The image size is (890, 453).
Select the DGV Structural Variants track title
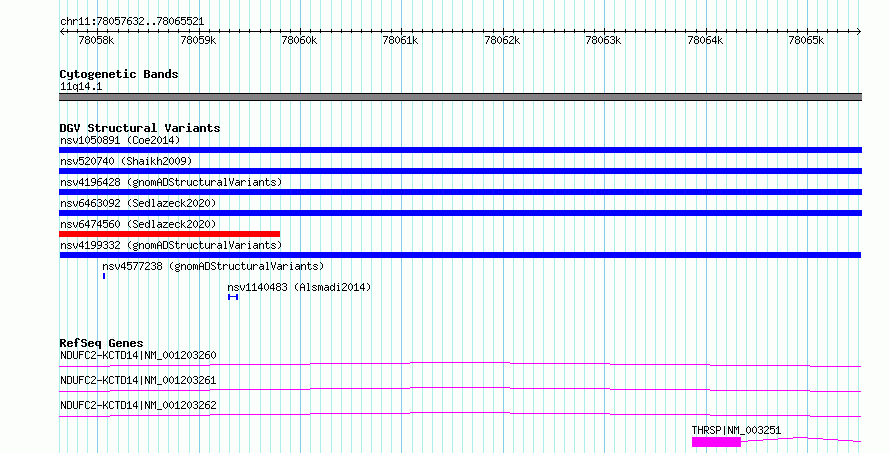pyautogui.click(x=140, y=128)
